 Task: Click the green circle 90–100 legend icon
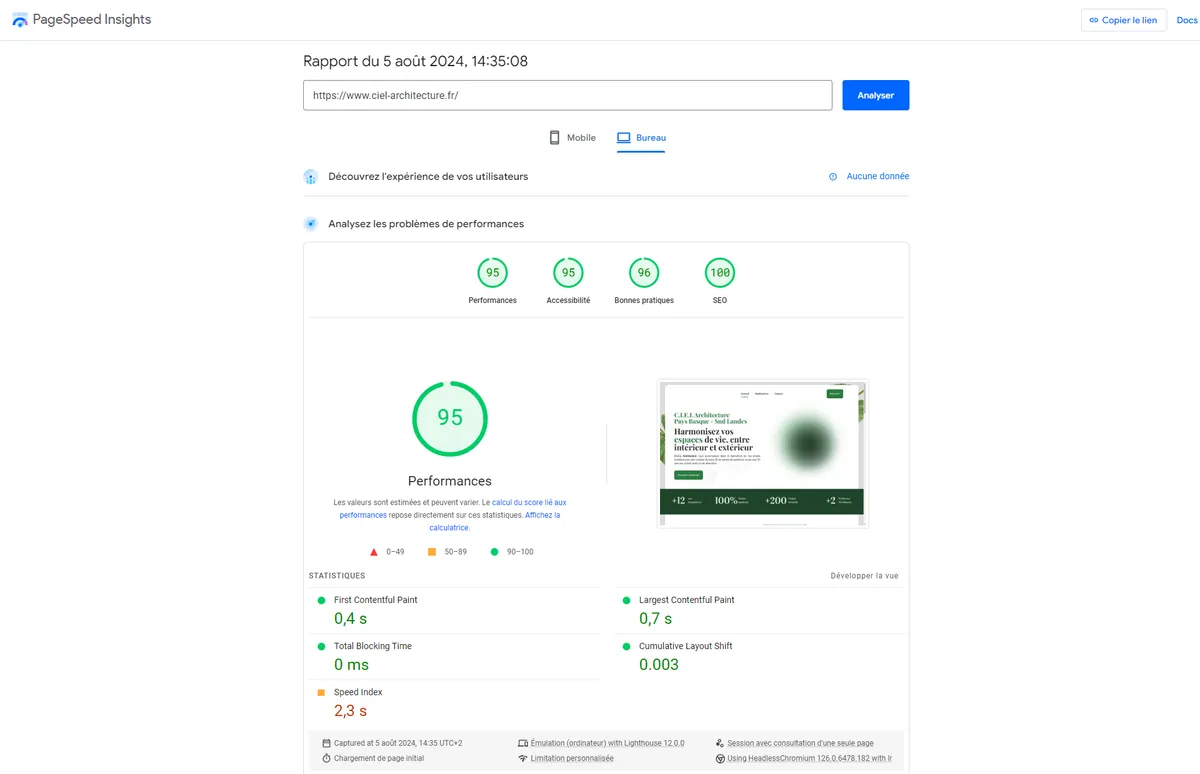(x=494, y=551)
